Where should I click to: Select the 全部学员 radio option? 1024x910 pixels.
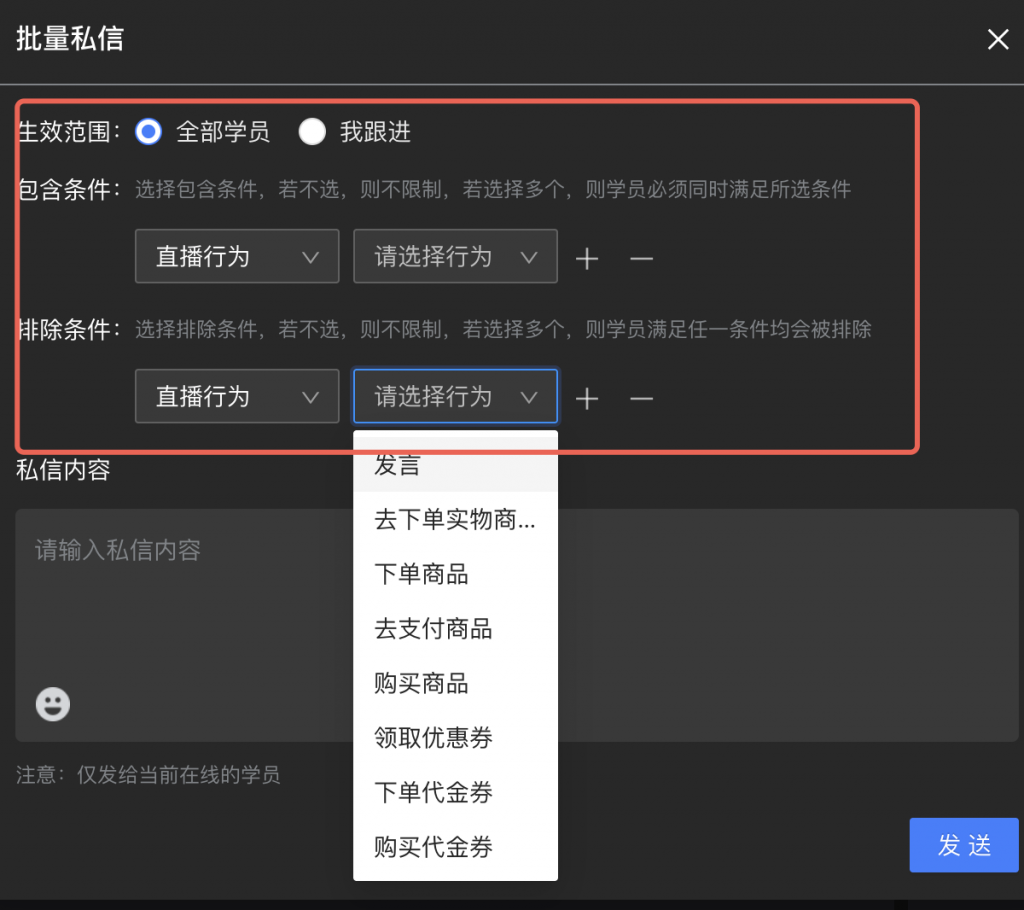149,132
